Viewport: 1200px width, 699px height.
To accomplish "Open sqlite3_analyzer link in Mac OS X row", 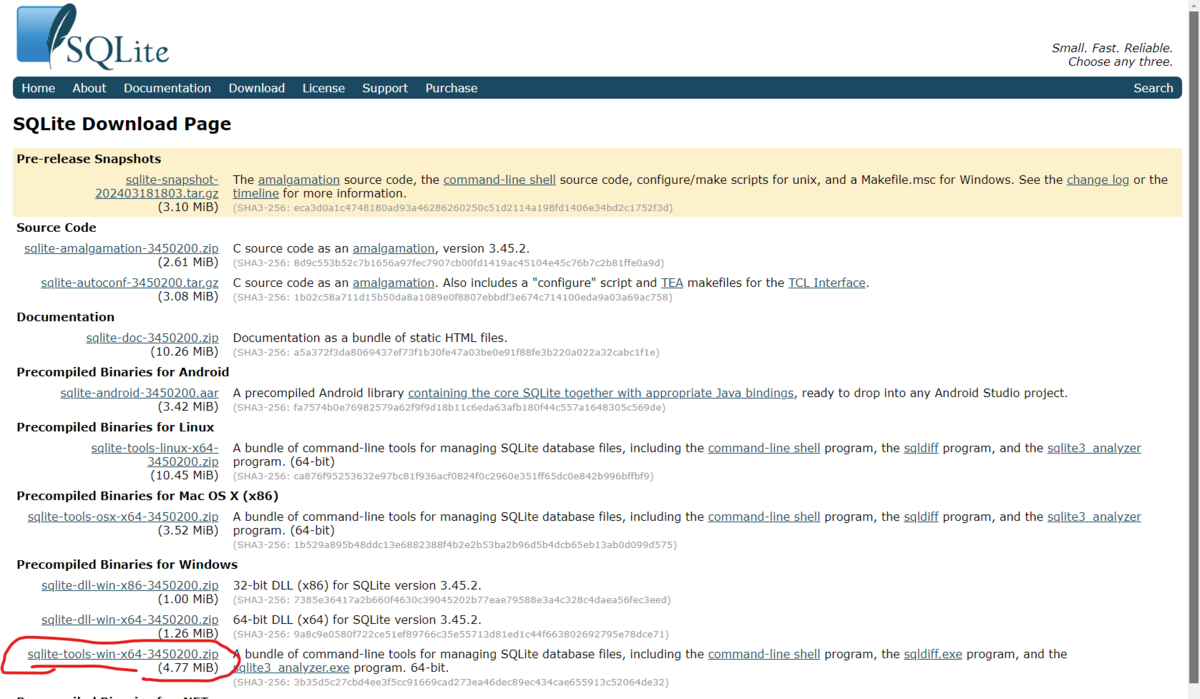I will [x=1094, y=517].
